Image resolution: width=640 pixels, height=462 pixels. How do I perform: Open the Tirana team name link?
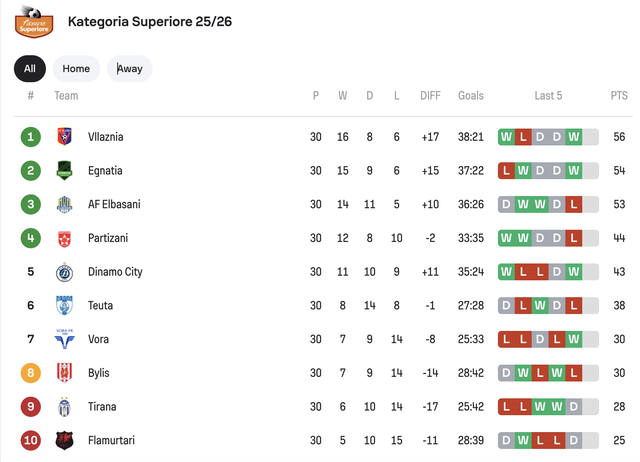click(x=102, y=407)
